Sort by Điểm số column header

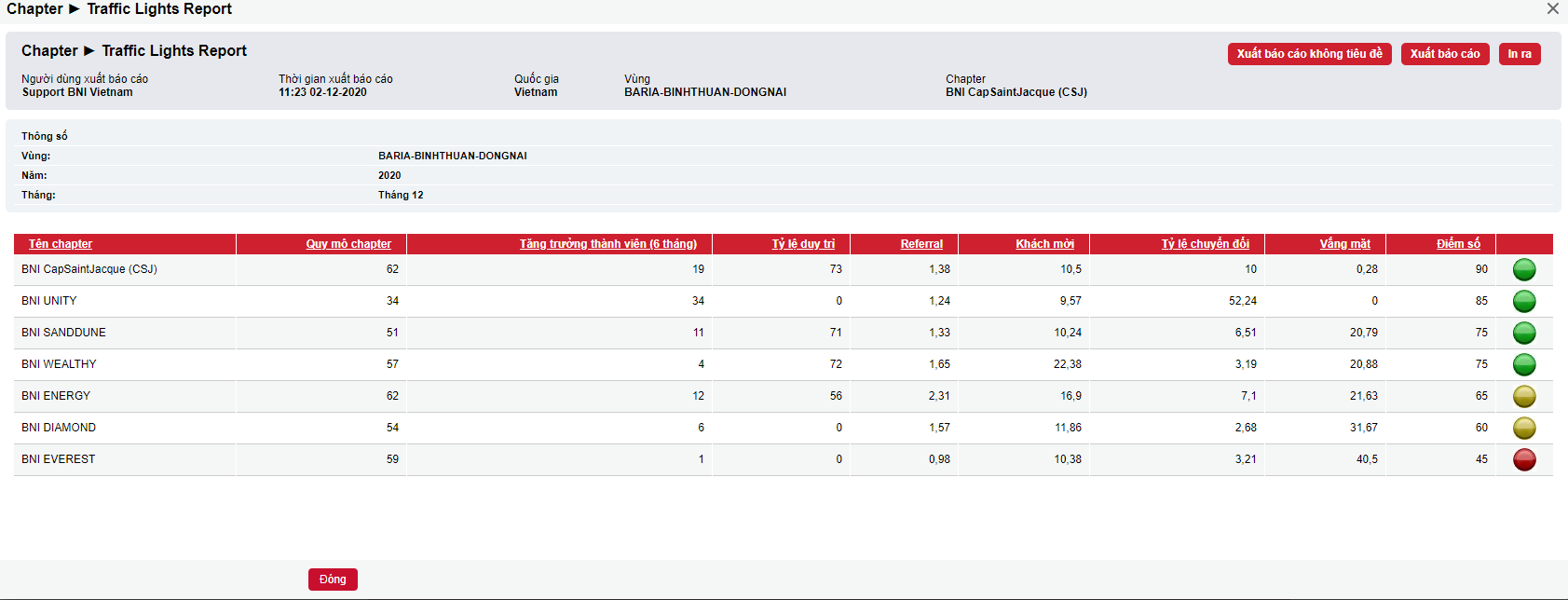(1458, 244)
